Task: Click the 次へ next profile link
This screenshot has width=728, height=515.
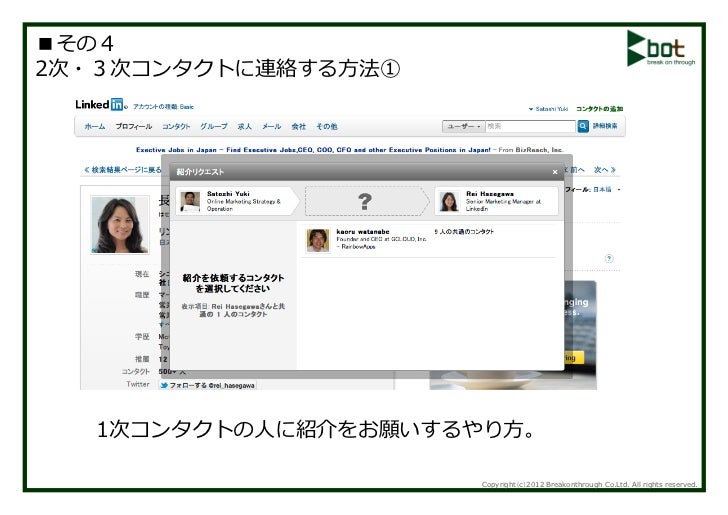Action: tap(605, 170)
